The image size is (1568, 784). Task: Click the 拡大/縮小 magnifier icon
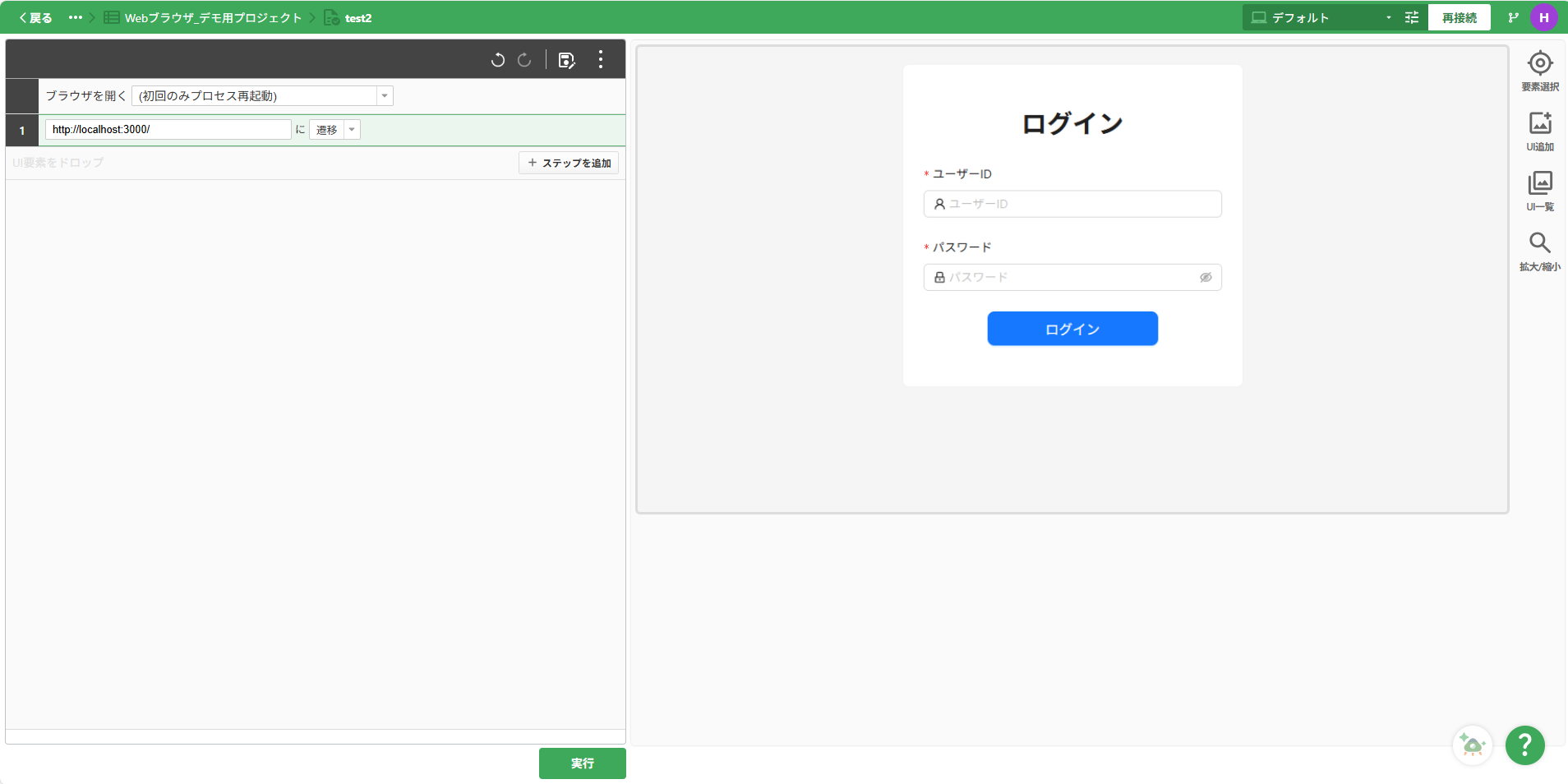point(1539,244)
